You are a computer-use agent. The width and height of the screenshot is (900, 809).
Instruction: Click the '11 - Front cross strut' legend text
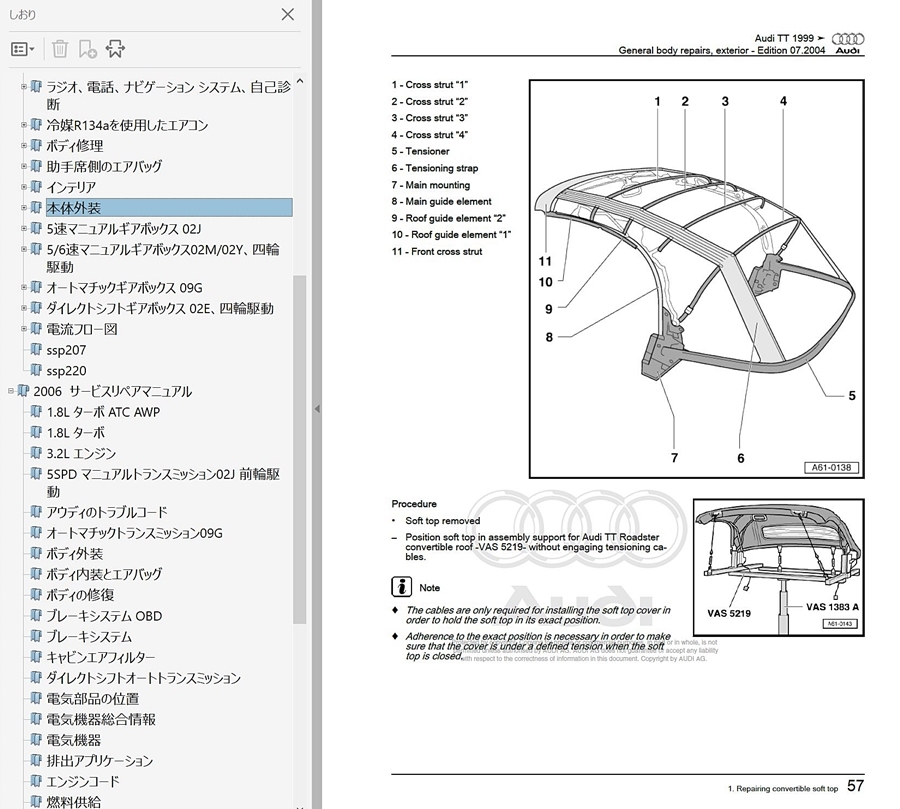pos(437,251)
